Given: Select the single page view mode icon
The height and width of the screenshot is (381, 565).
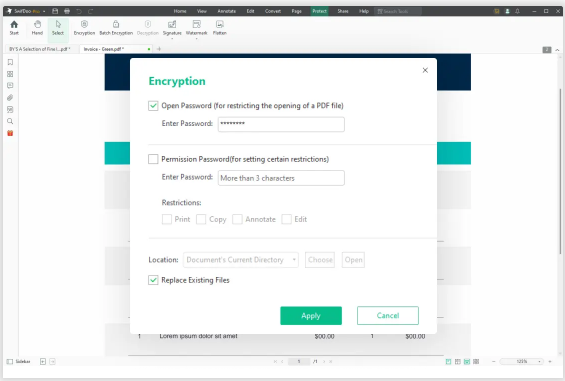Looking at the screenshot, I should 448,361.
